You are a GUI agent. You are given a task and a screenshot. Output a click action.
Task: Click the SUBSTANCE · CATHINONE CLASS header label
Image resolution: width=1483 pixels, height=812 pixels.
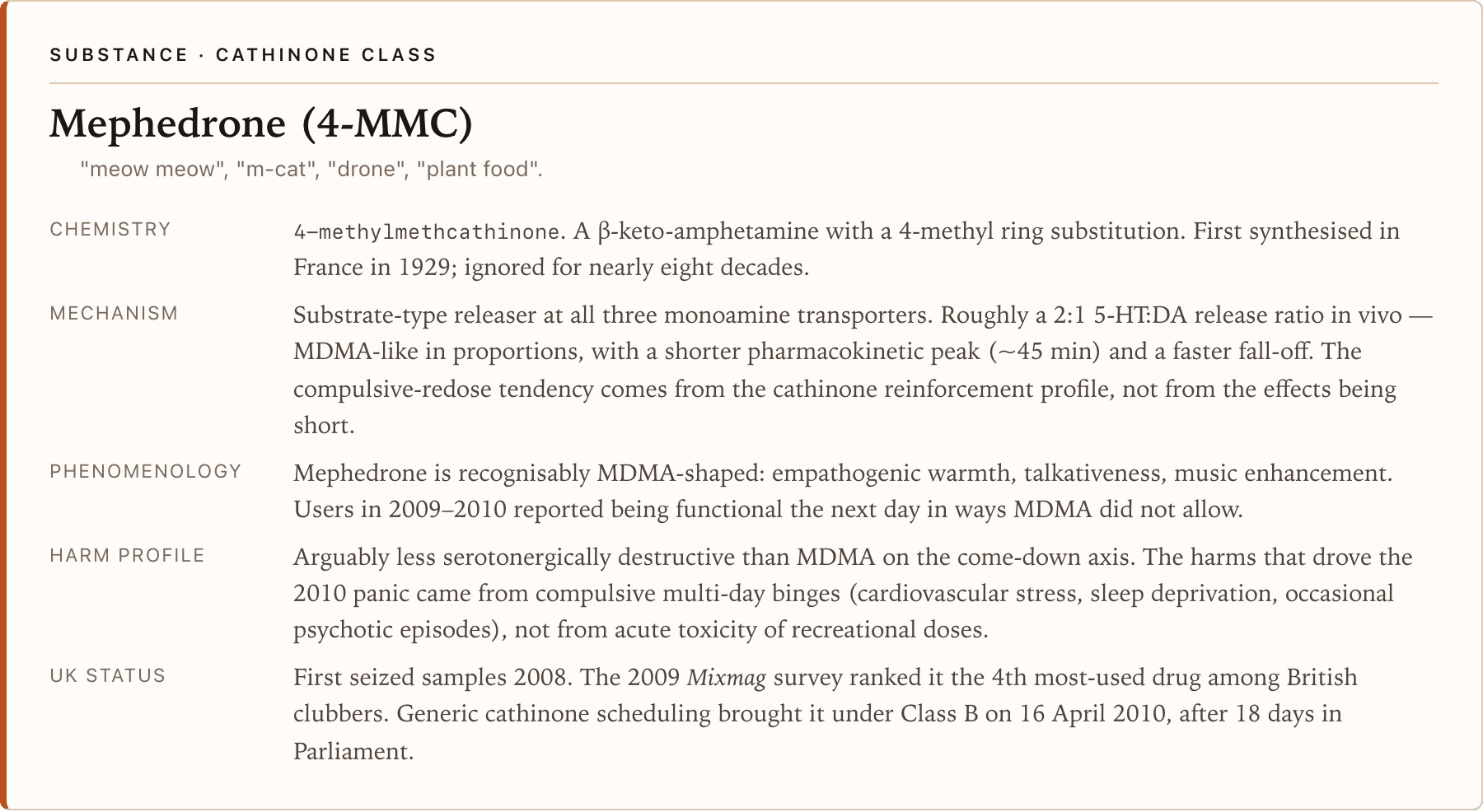pos(243,55)
